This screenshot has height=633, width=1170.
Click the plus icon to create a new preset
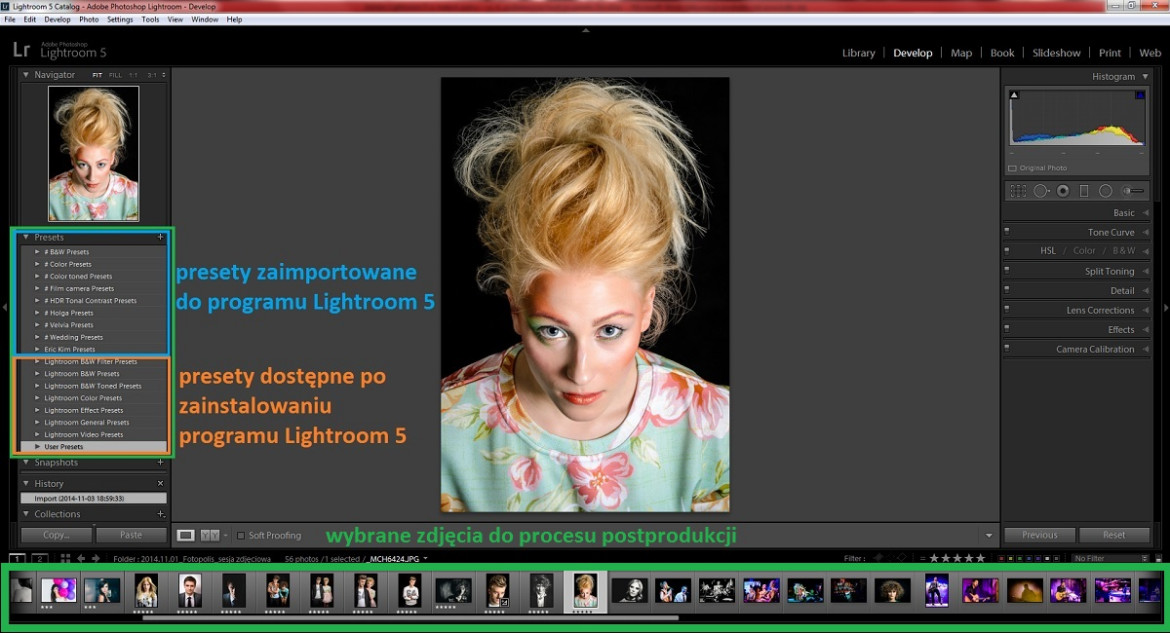pyautogui.click(x=160, y=237)
